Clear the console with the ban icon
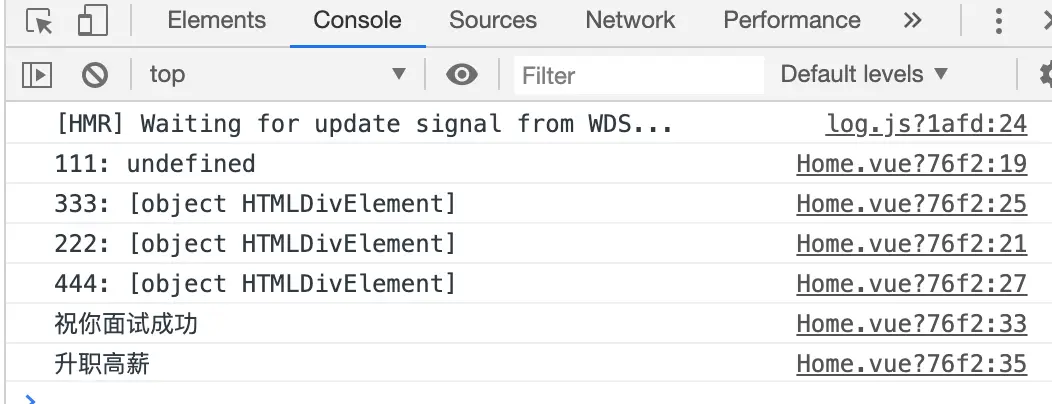 pyautogui.click(x=95, y=74)
